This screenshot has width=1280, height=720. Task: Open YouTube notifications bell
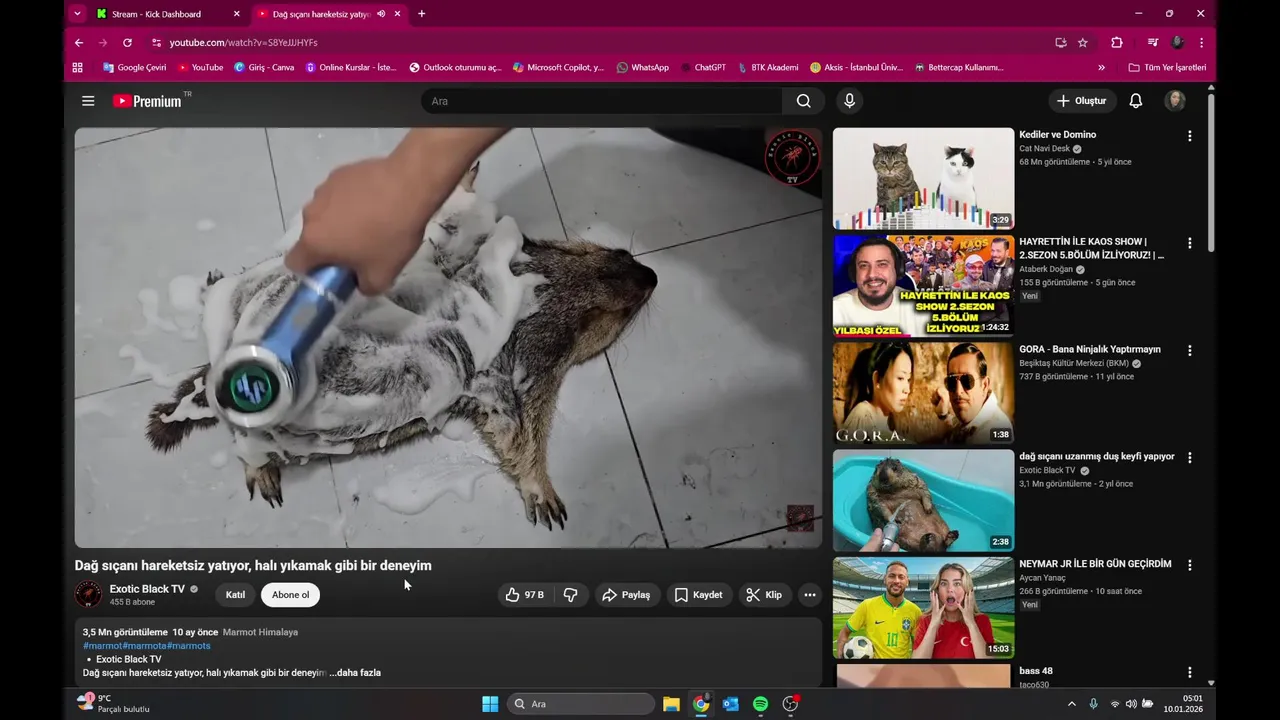tap(1136, 101)
